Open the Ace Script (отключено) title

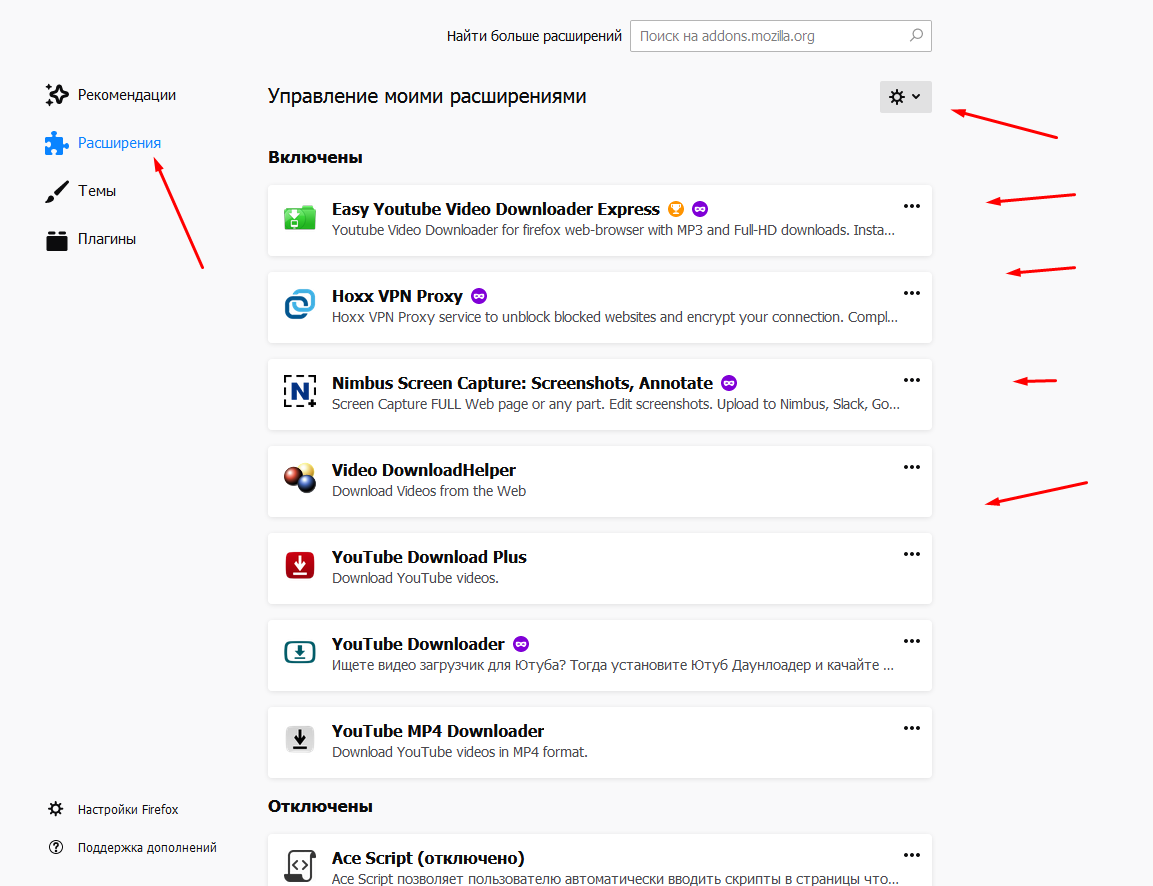(428, 858)
